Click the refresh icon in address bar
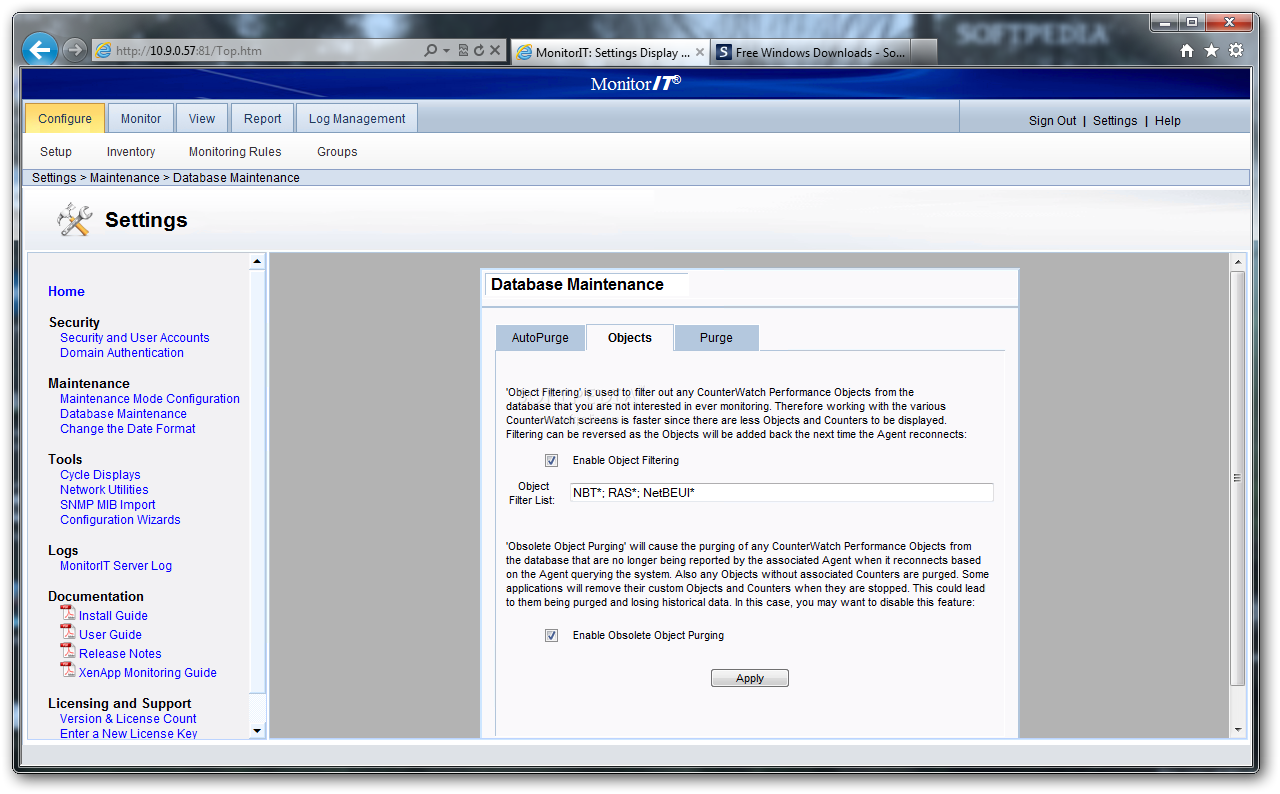This screenshot has width=1280, height=794. [x=479, y=50]
